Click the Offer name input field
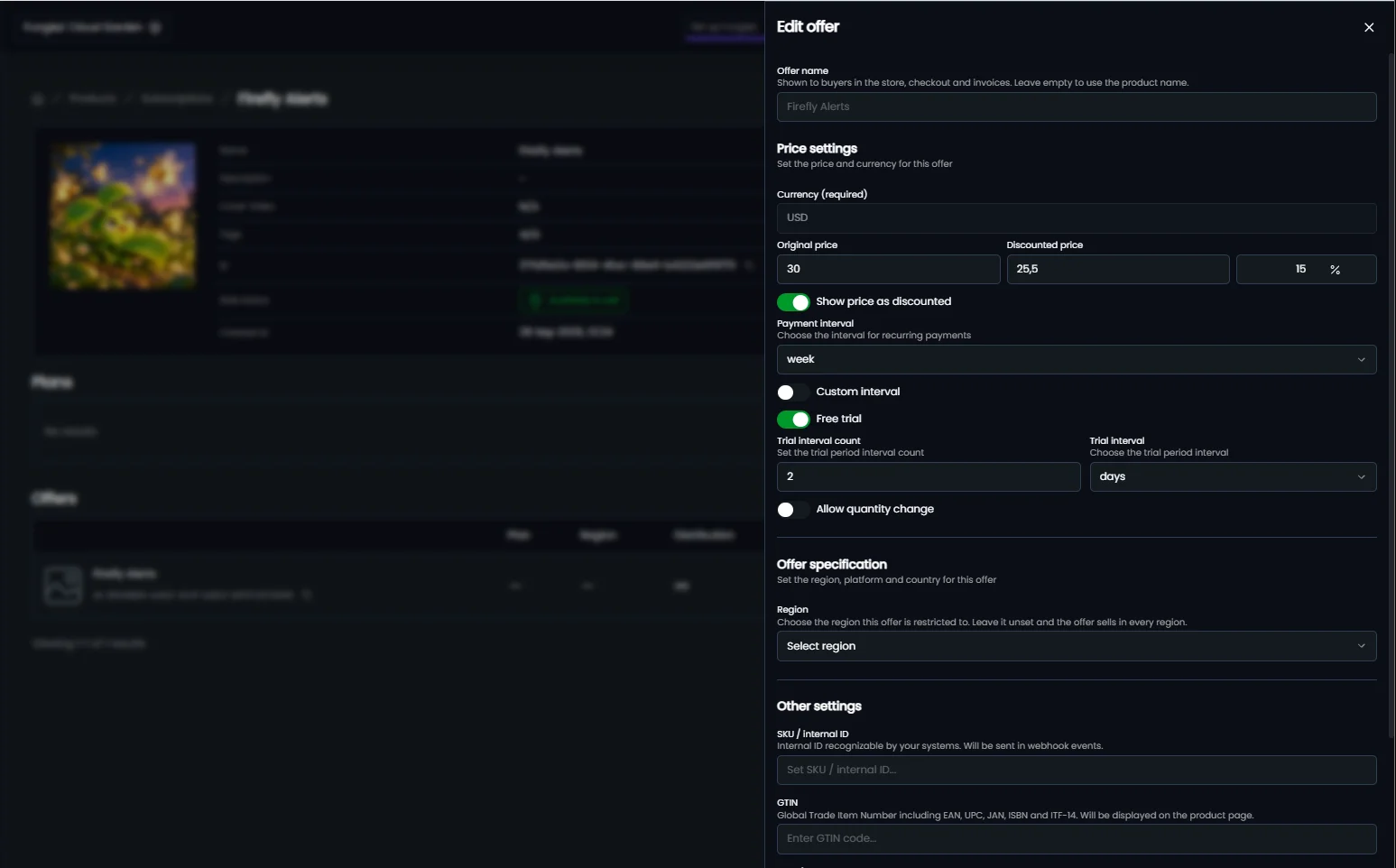Image resolution: width=1396 pixels, height=868 pixels. [1077, 106]
